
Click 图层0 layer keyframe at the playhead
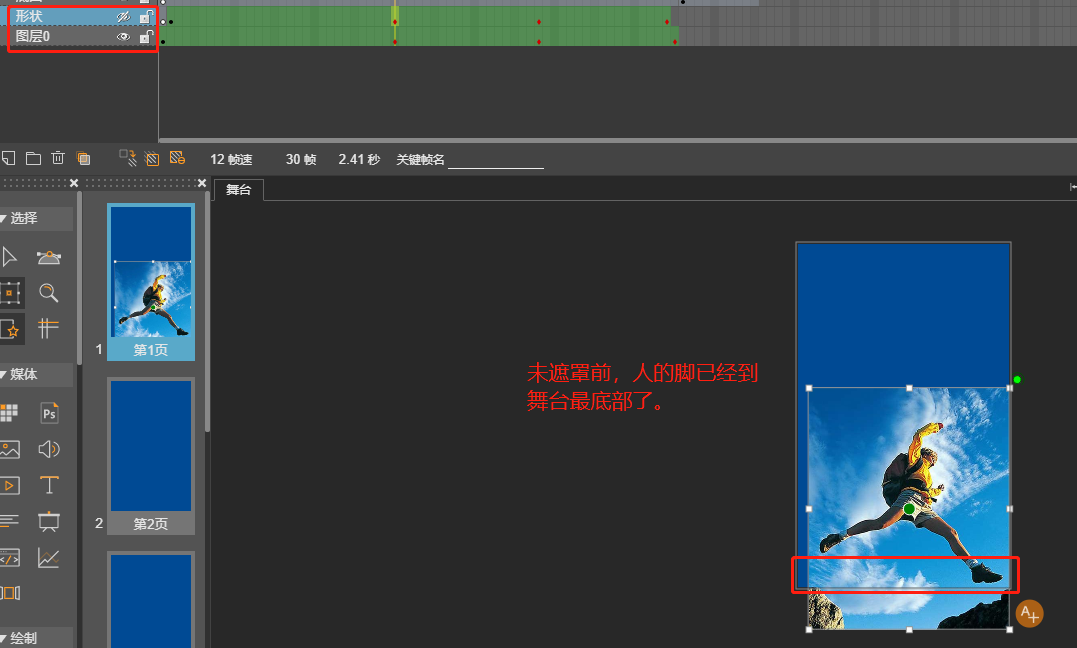(x=395, y=42)
